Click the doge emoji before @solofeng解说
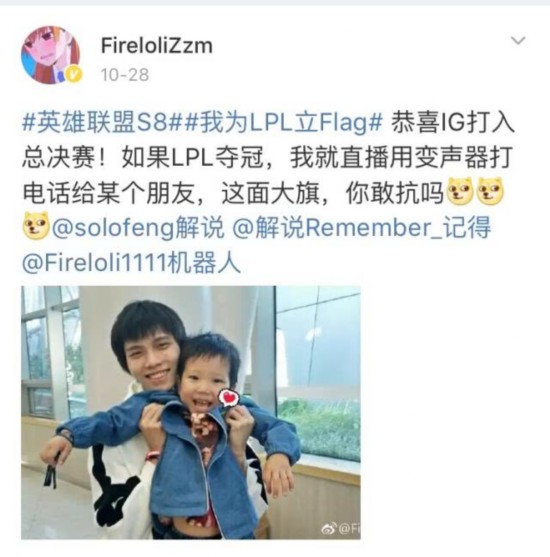 (36, 226)
